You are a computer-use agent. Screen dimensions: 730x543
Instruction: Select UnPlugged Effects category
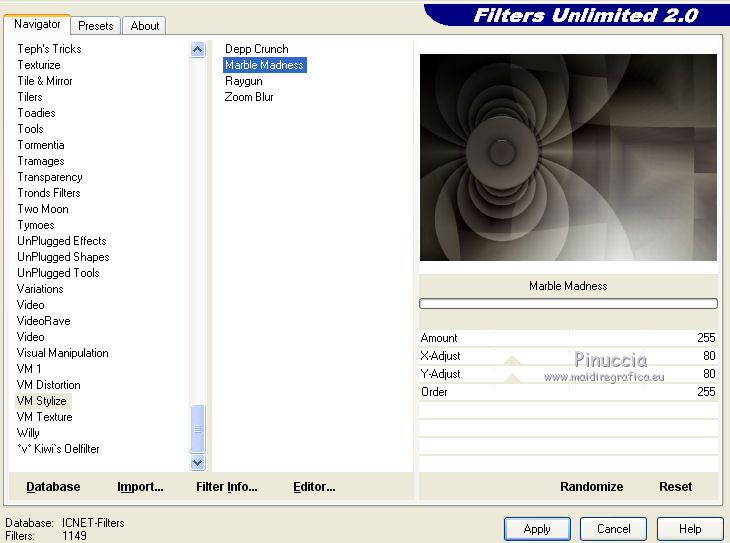click(x=62, y=241)
